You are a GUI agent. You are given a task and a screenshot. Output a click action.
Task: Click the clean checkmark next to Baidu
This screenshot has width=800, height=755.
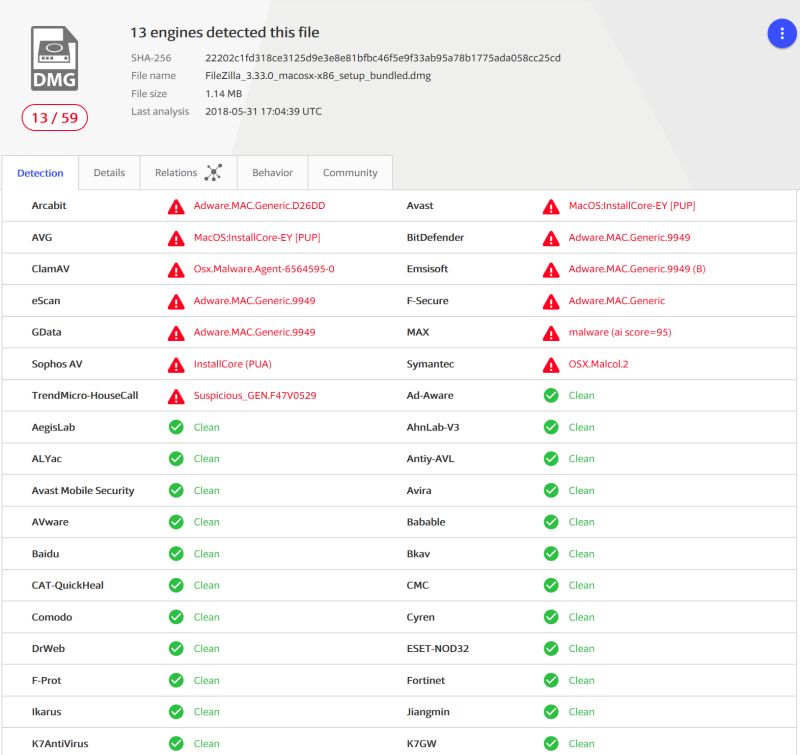pos(176,553)
